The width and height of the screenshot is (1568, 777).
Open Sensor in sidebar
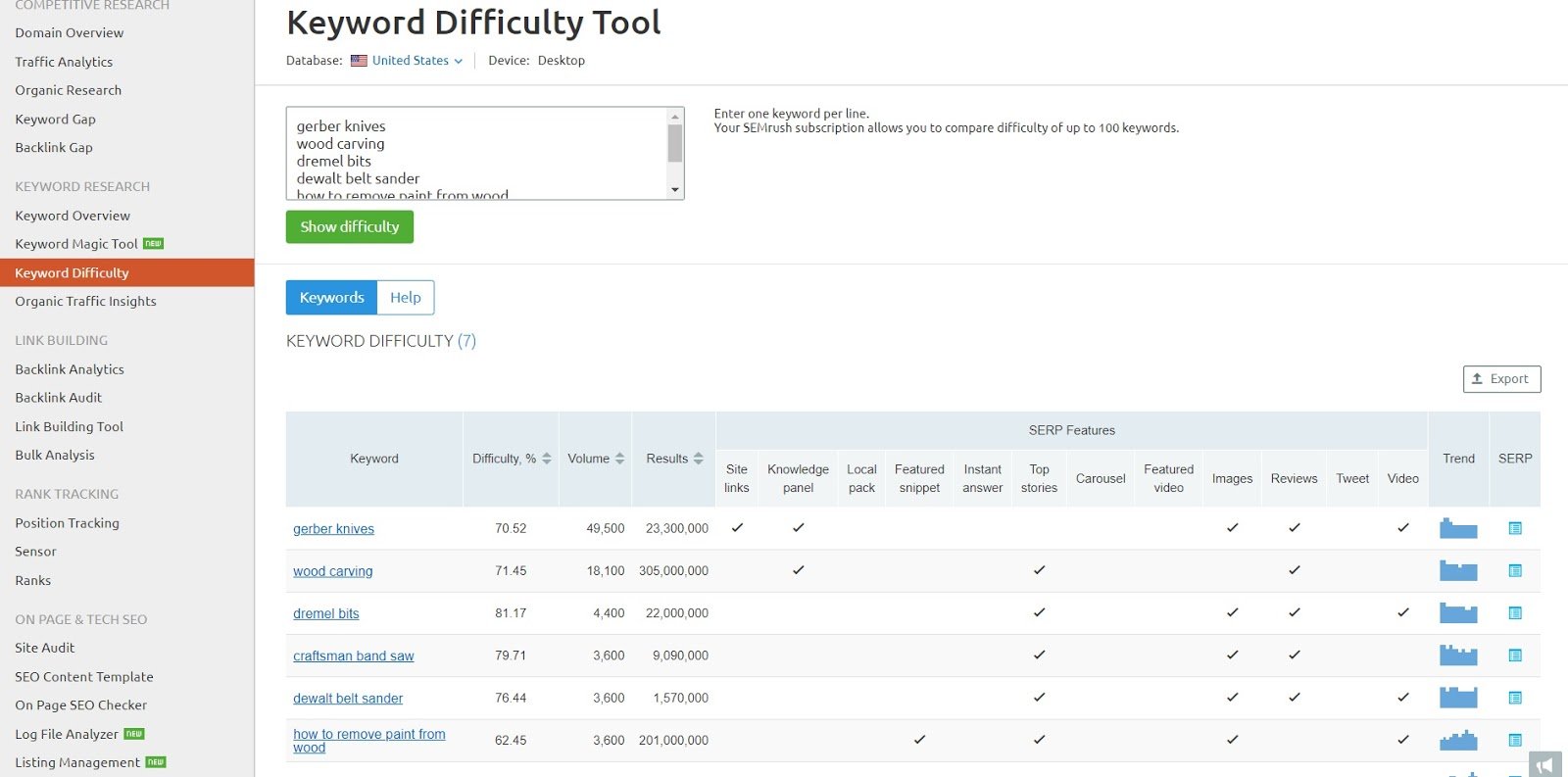[x=35, y=552]
